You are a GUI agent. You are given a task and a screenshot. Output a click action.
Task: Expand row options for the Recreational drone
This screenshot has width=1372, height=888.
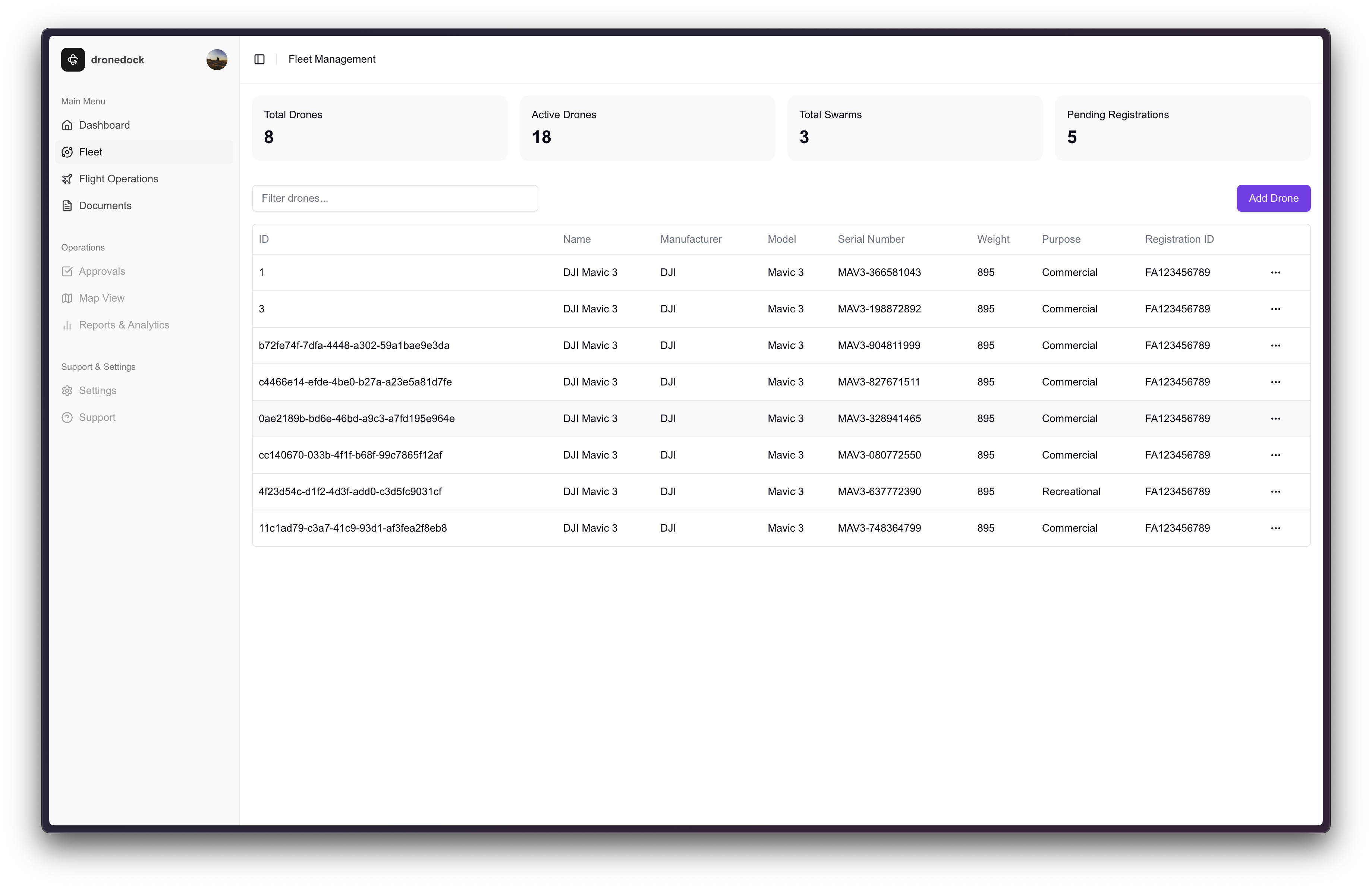tap(1275, 492)
